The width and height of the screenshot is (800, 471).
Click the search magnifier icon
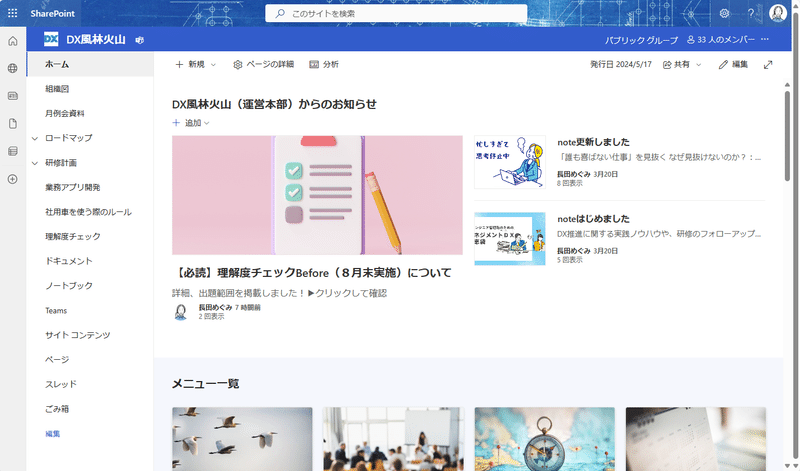coord(280,14)
